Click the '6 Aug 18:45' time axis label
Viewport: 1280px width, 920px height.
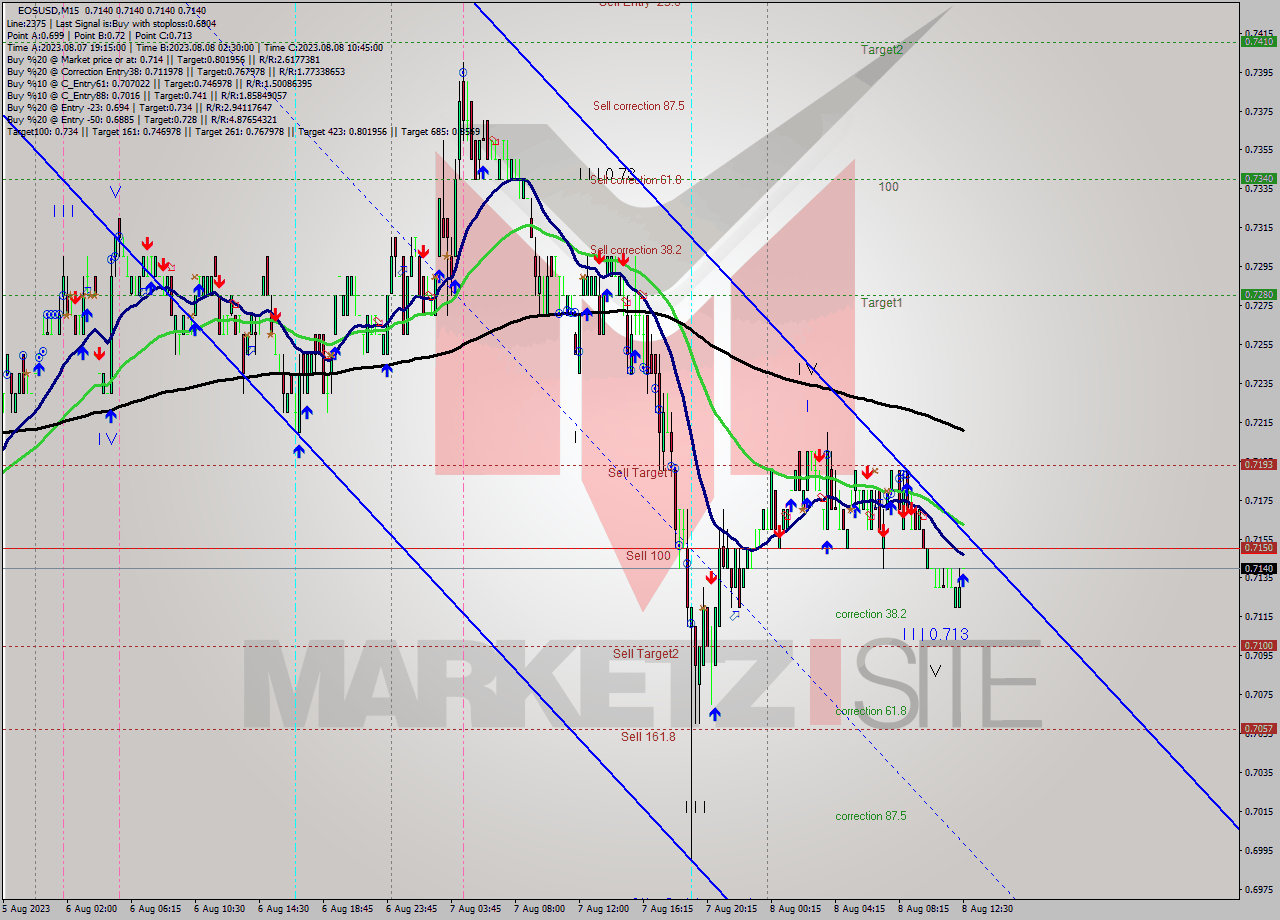(347, 909)
